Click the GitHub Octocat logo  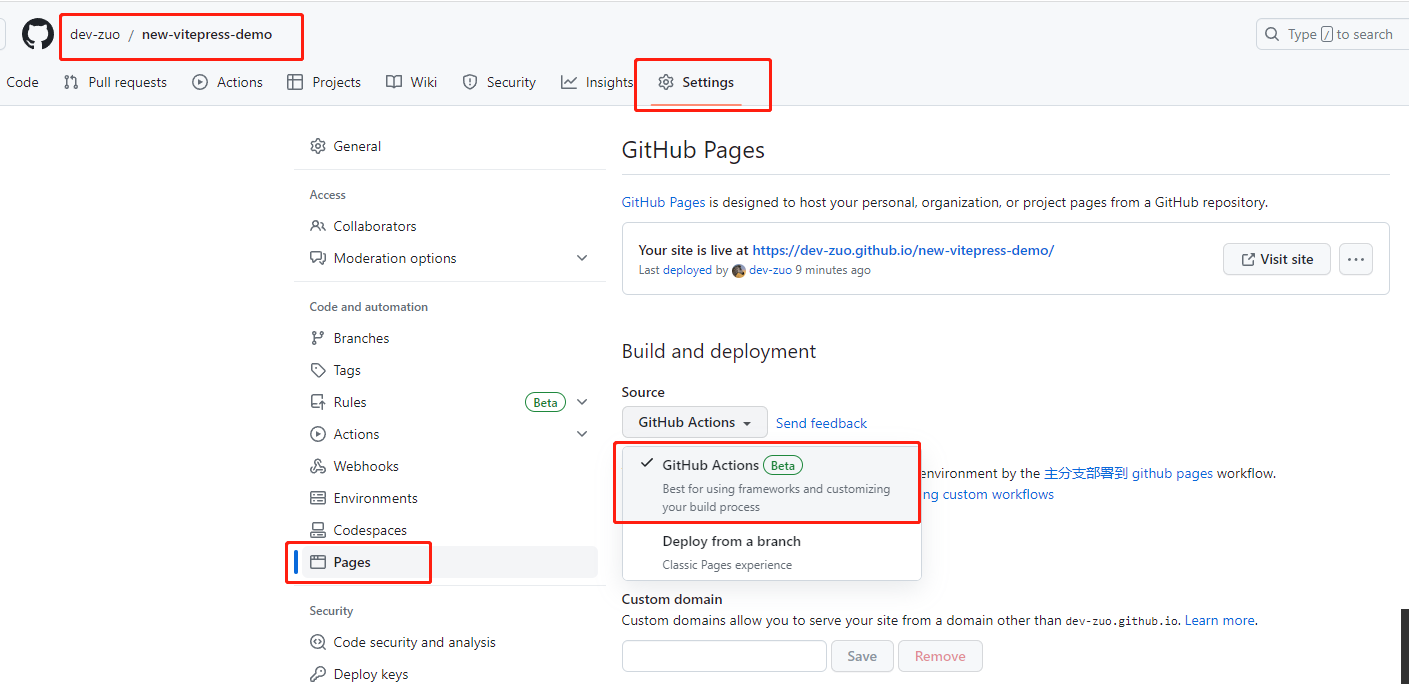pos(38,34)
